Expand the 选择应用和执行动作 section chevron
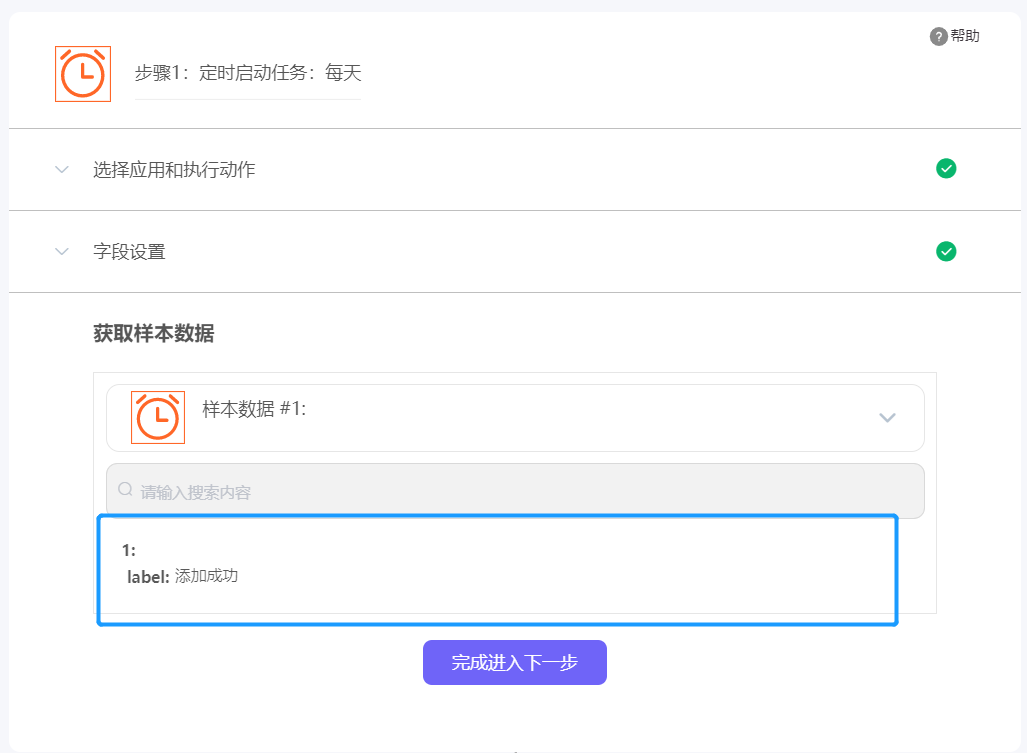Image resolution: width=1027 pixels, height=753 pixels. (62, 170)
